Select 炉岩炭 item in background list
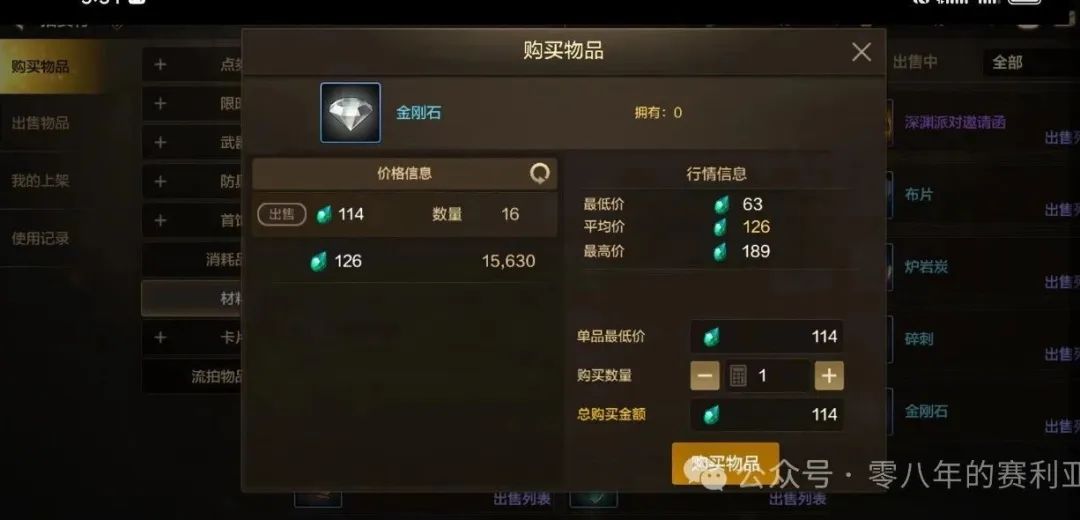 coord(926,267)
